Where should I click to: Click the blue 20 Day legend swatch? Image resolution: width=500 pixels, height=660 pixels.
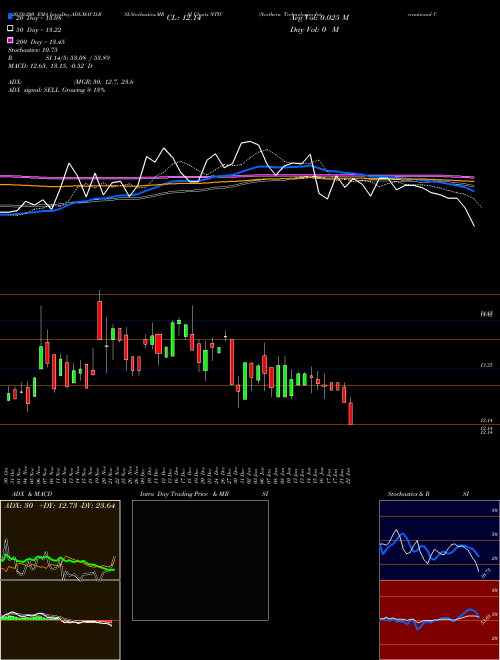pos(11,16)
